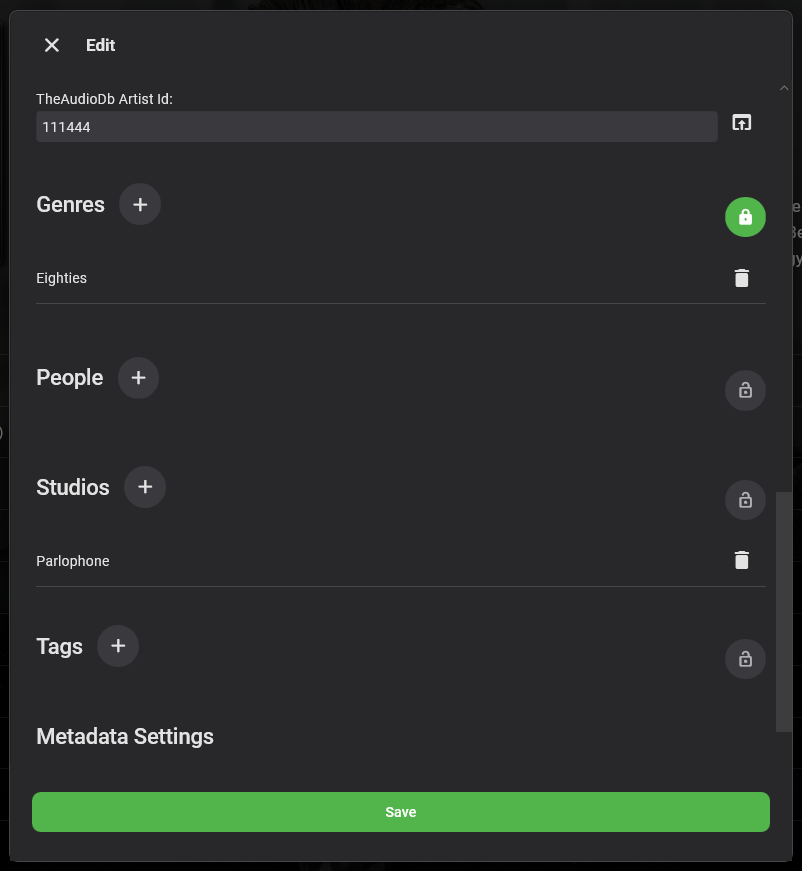Close the Edit dialog with the X icon
The image size is (802, 871).
(x=52, y=45)
